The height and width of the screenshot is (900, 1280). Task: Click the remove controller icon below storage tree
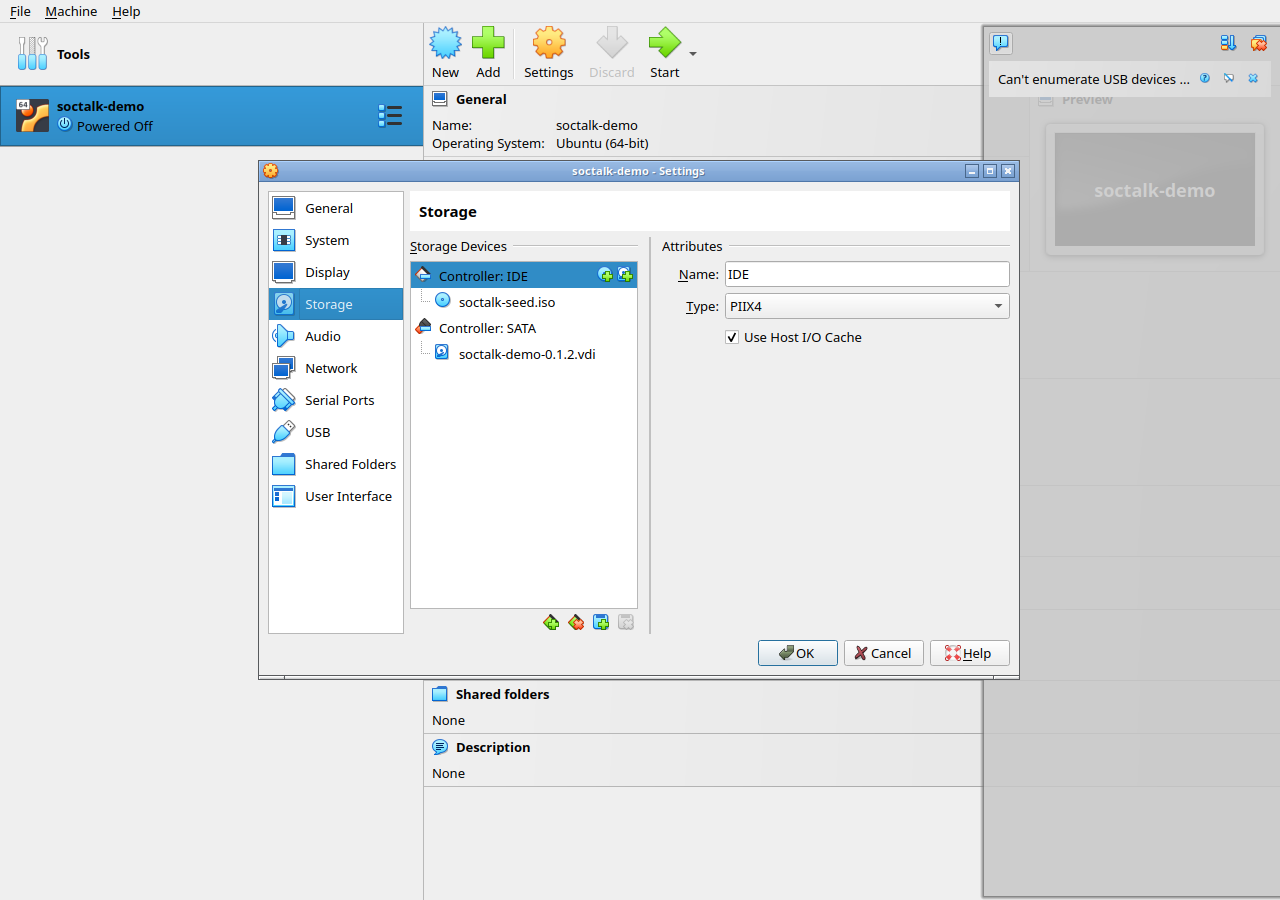[x=576, y=622]
